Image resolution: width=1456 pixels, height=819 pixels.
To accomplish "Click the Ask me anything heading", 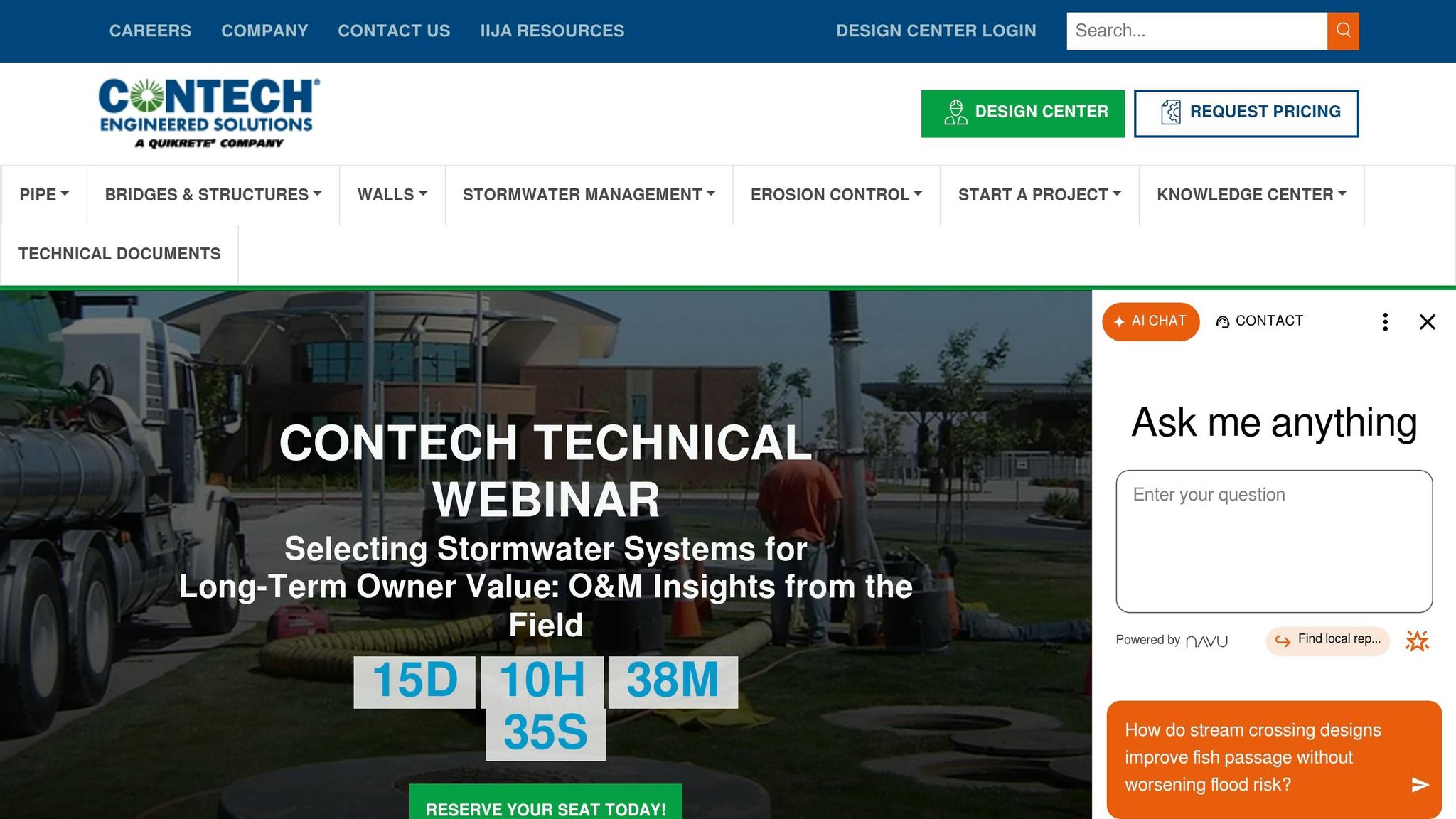I will (x=1274, y=422).
